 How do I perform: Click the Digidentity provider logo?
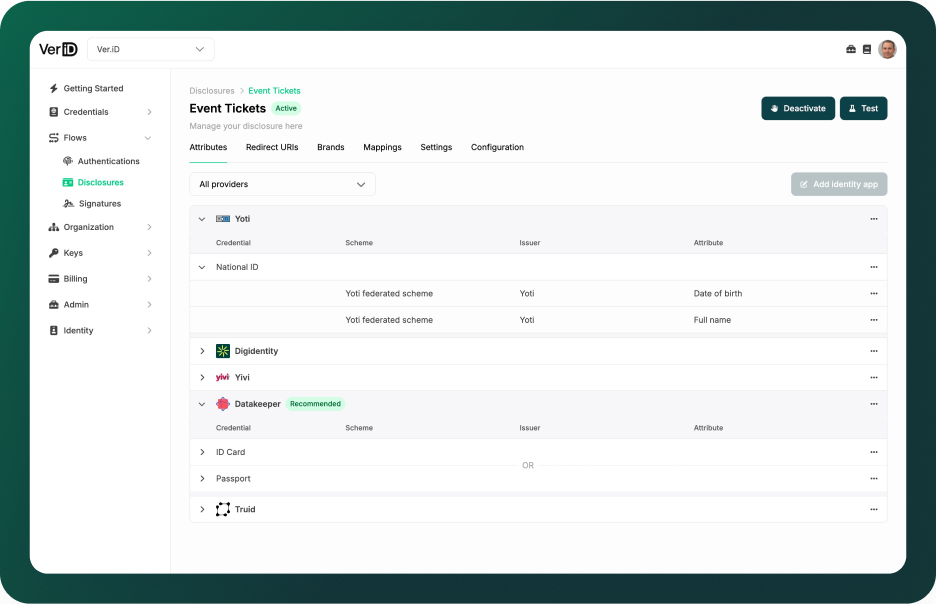click(223, 351)
